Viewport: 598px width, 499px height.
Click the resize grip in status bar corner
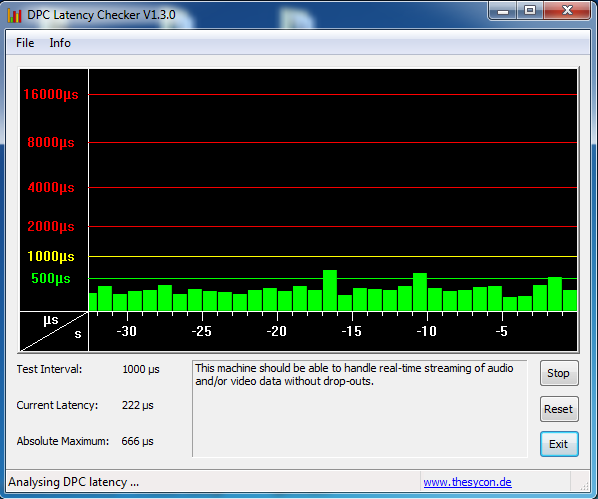[584, 485]
